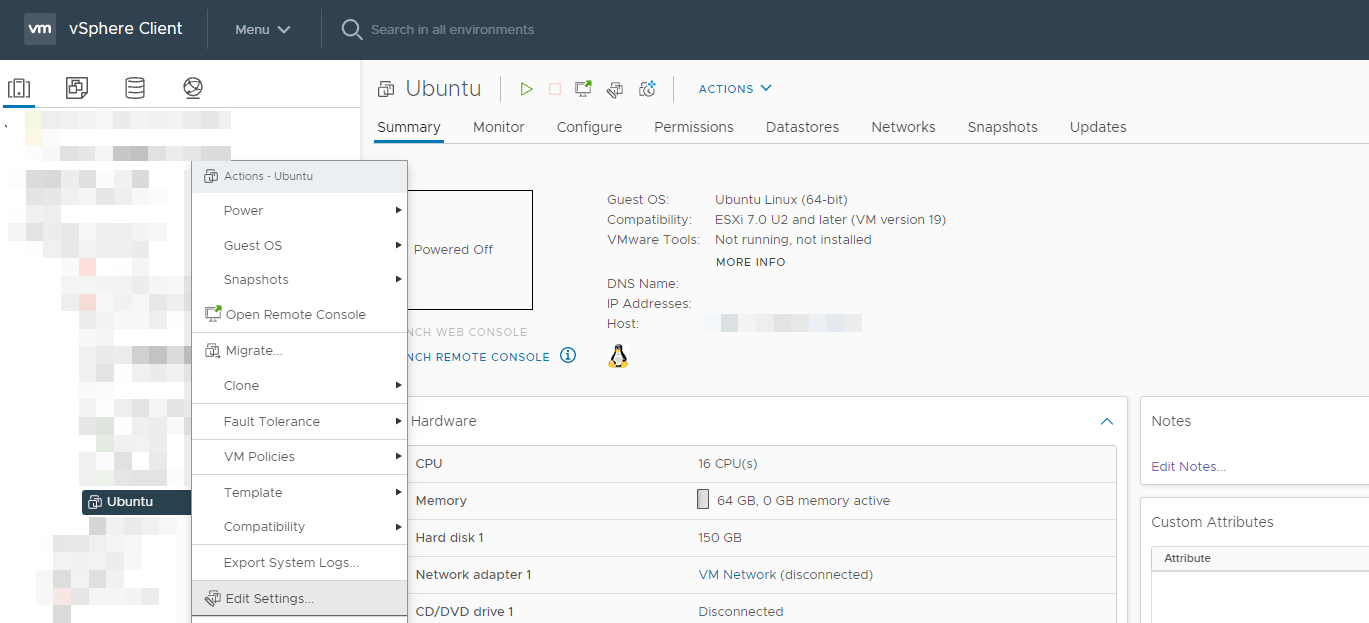
Task: Take a snapshot using the toolbar icon
Action: click(x=647, y=89)
